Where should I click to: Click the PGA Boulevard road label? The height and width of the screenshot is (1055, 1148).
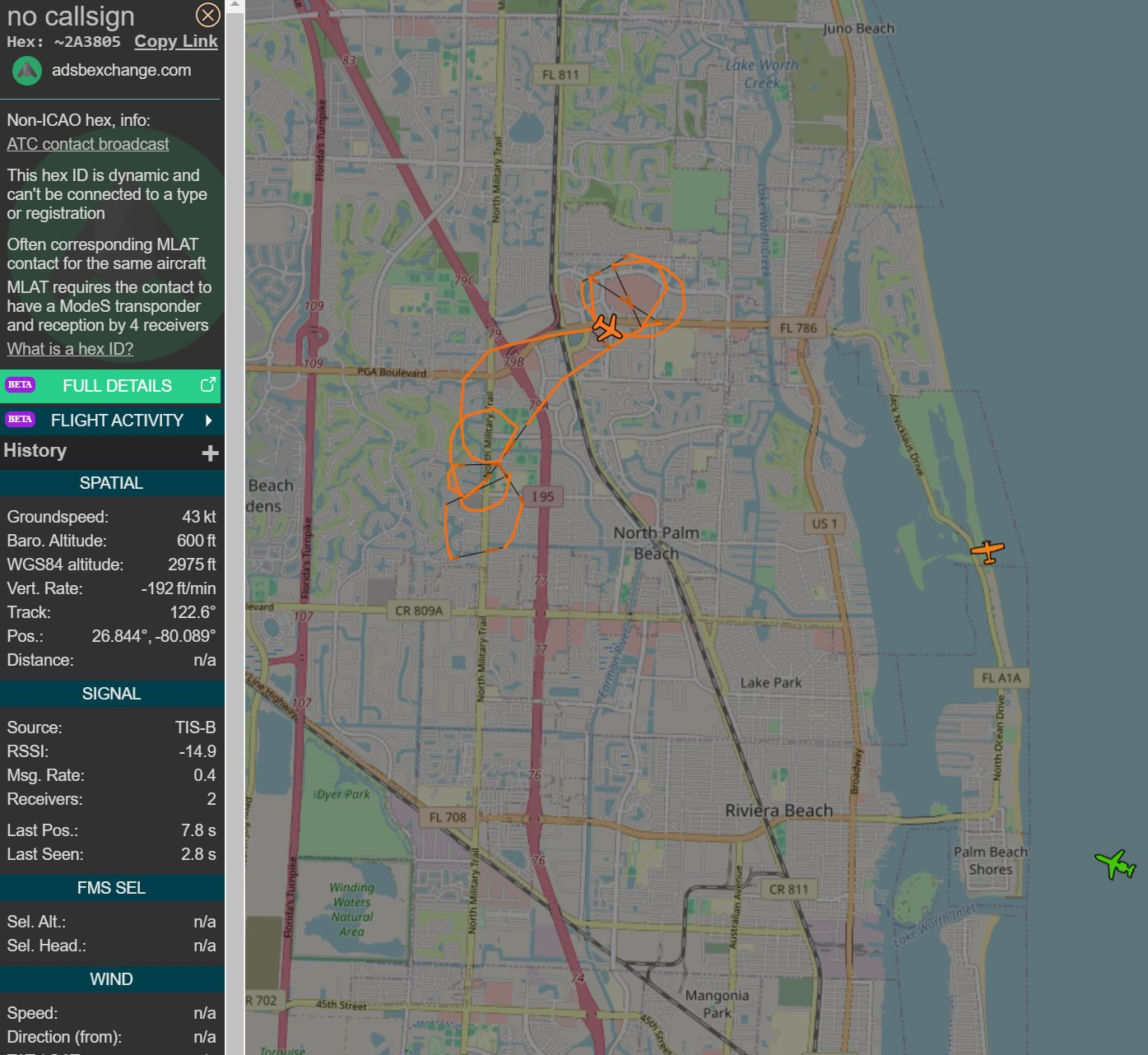[x=392, y=373]
